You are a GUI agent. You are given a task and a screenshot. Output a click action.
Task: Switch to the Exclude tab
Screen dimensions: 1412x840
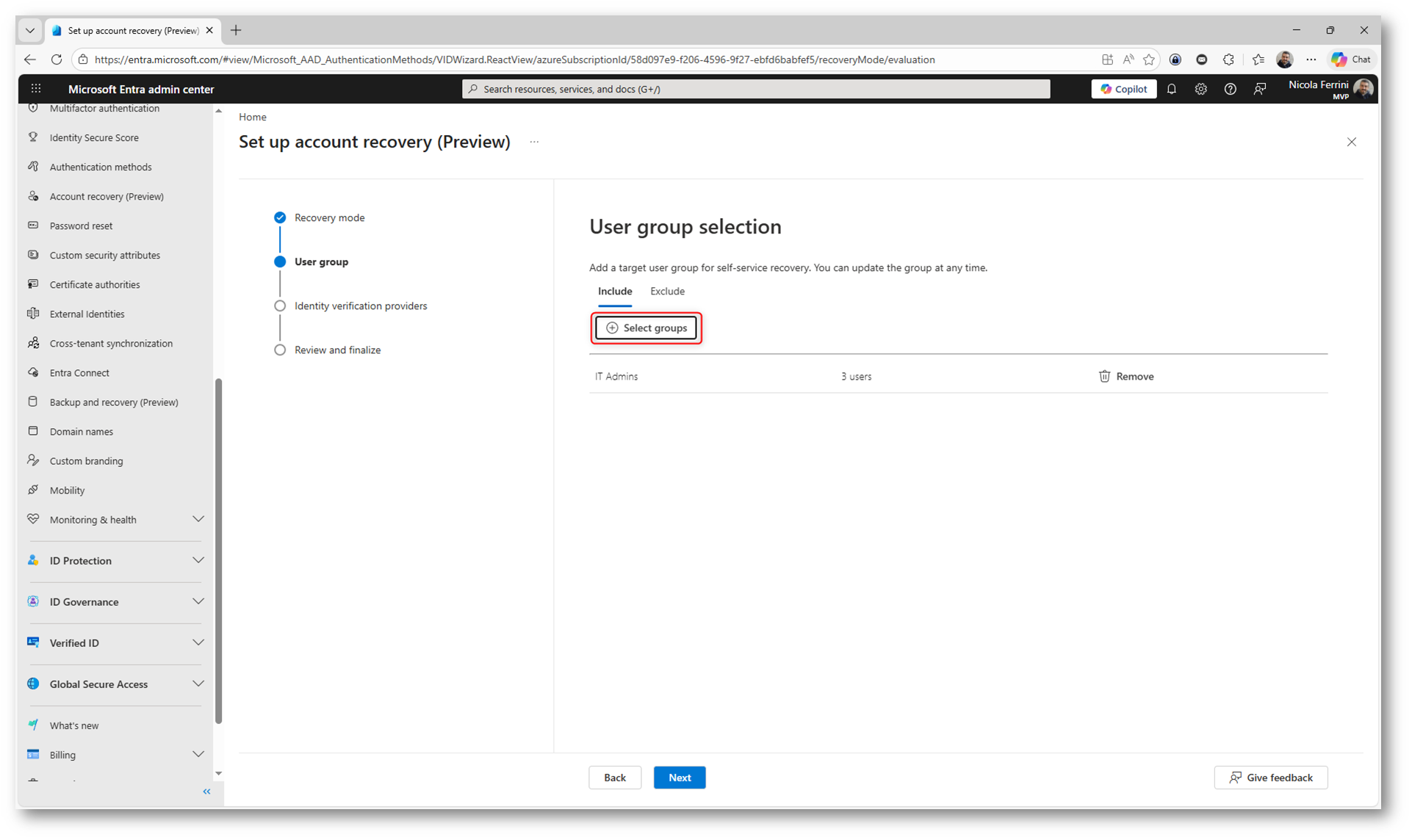(666, 292)
